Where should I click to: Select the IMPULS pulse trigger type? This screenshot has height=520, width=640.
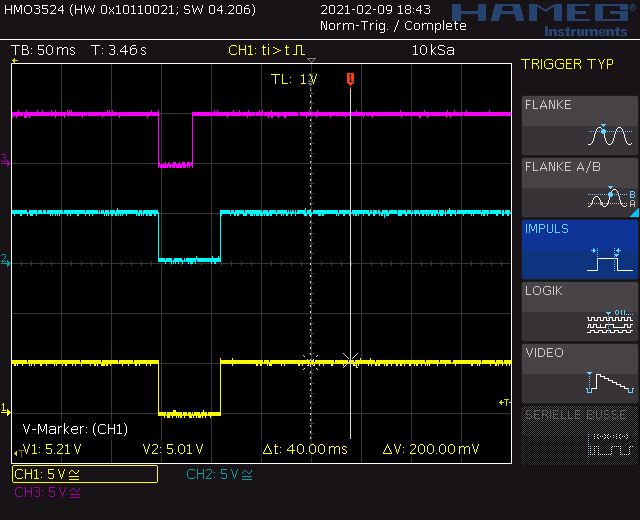click(580, 249)
